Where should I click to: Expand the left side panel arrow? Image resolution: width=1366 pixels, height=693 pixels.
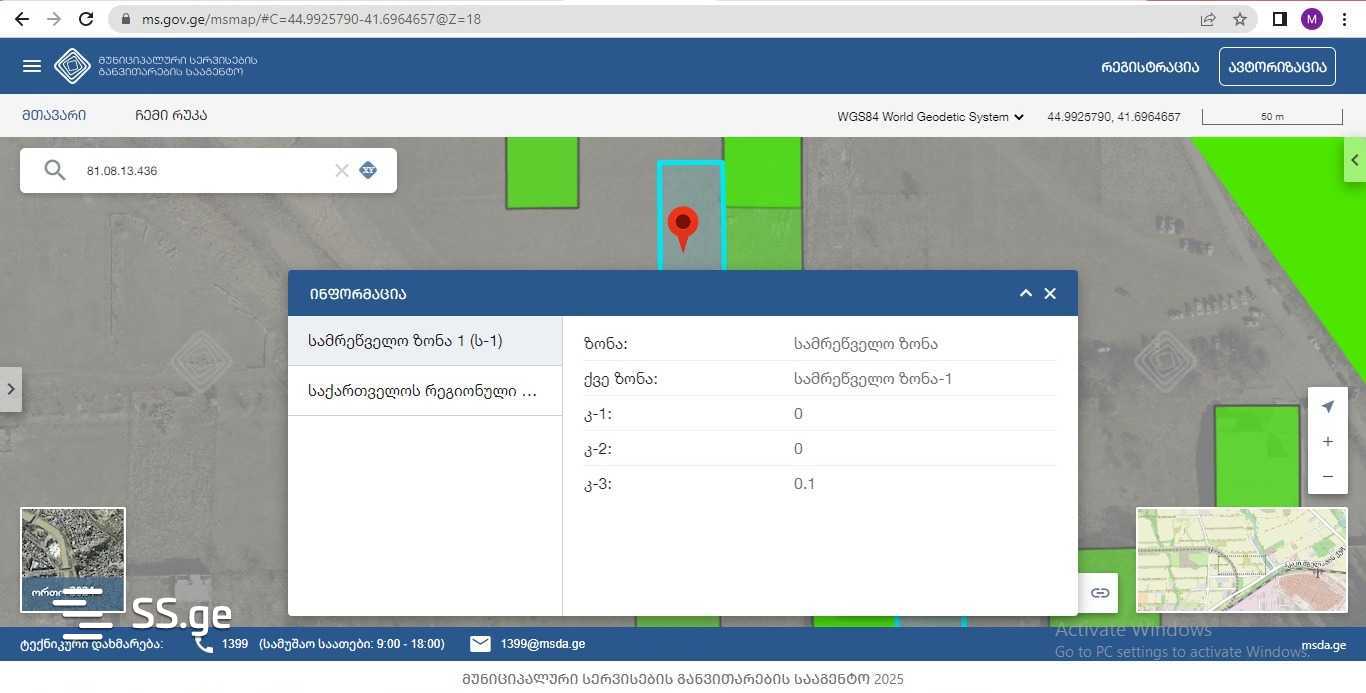[x=10, y=389]
